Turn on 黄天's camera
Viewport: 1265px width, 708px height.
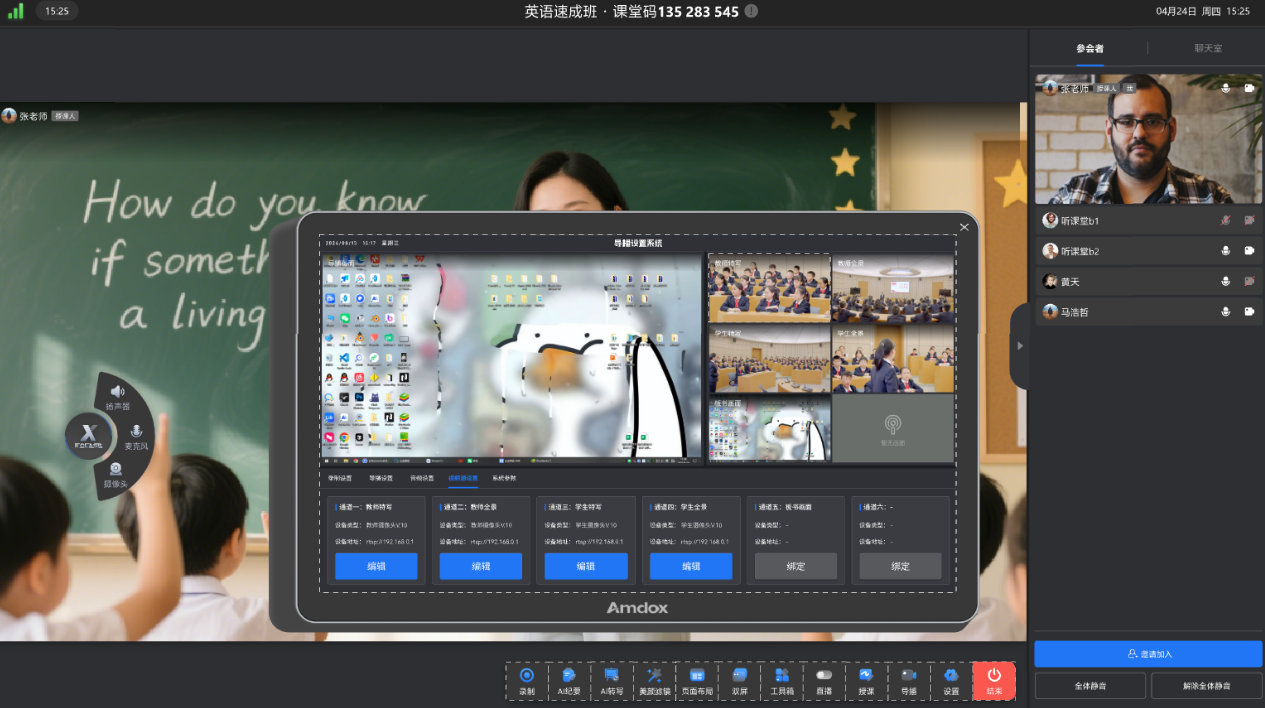(1249, 282)
